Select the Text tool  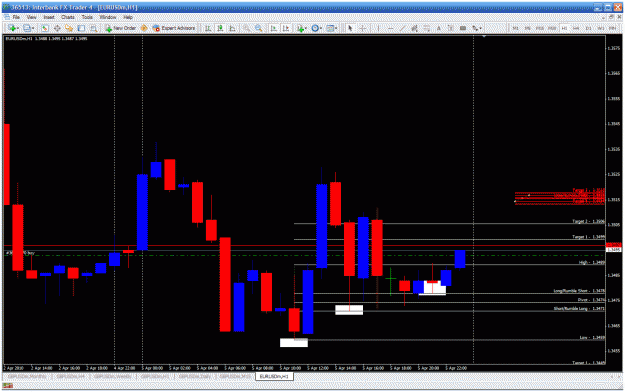tap(438, 28)
